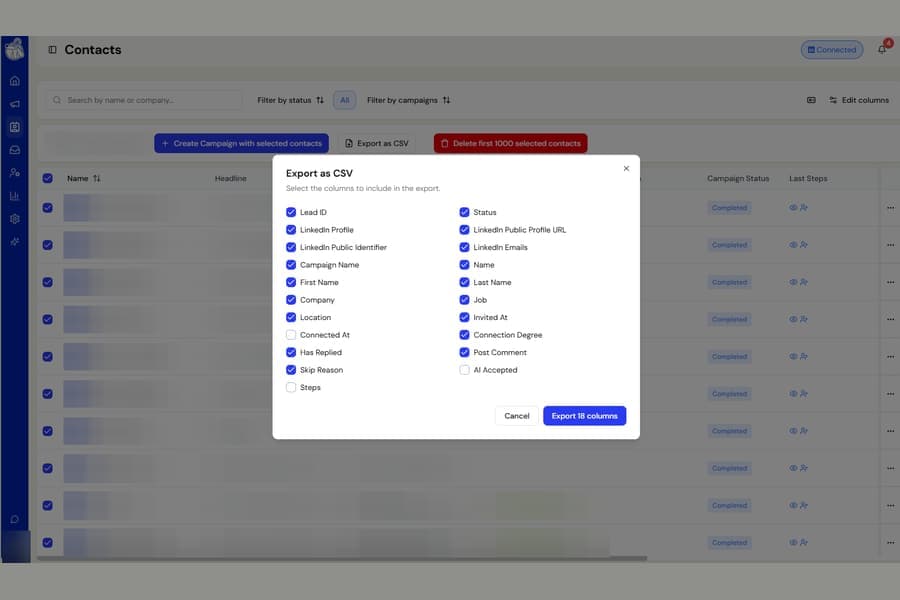The height and width of the screenshot is (600, 900).
Task: Uncheck the Location checkbox
Action: point(291,318)
